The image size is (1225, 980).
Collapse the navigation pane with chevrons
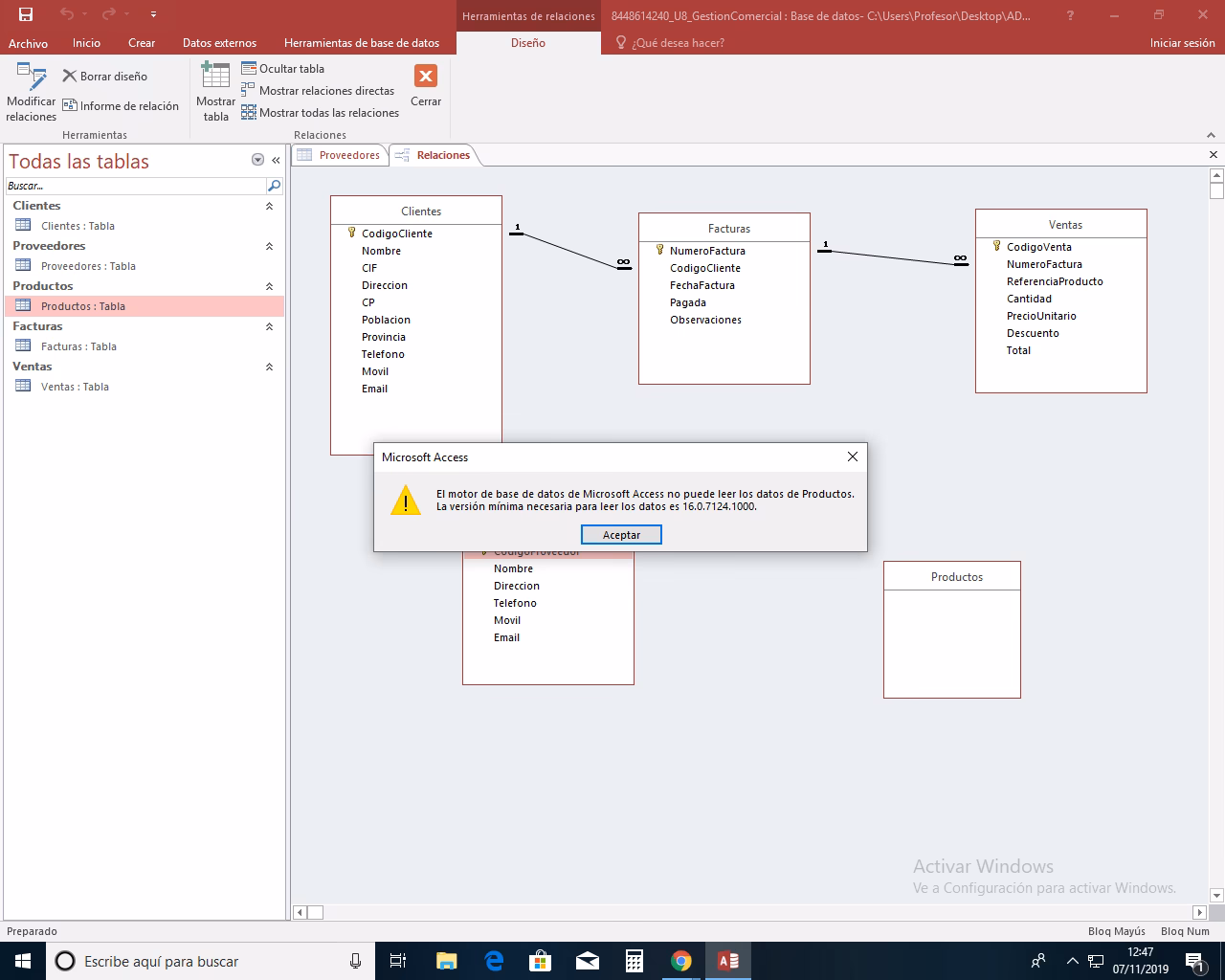pos(276,161)
